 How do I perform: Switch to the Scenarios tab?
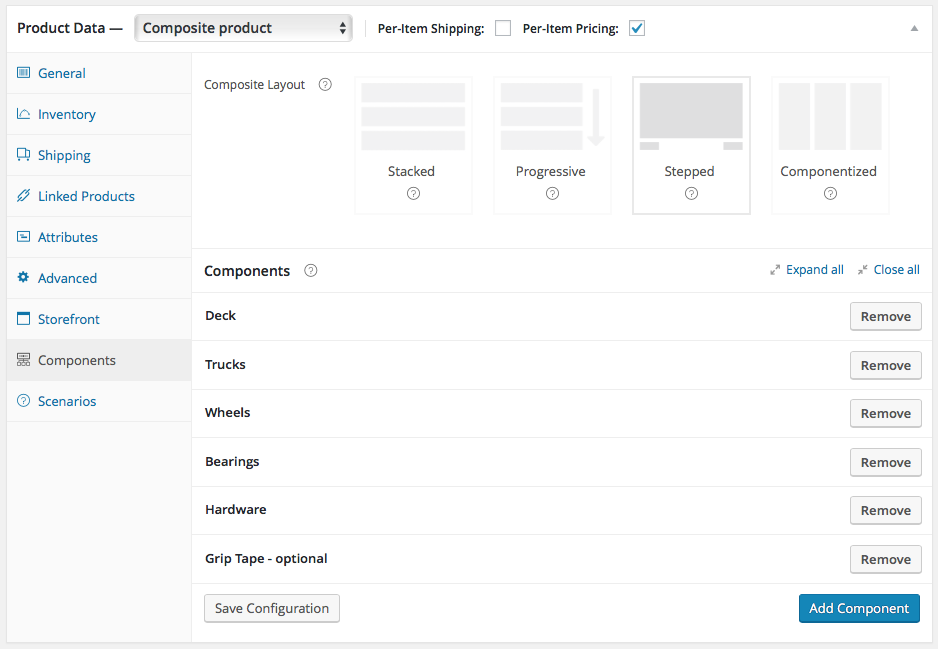pos(67,401)
